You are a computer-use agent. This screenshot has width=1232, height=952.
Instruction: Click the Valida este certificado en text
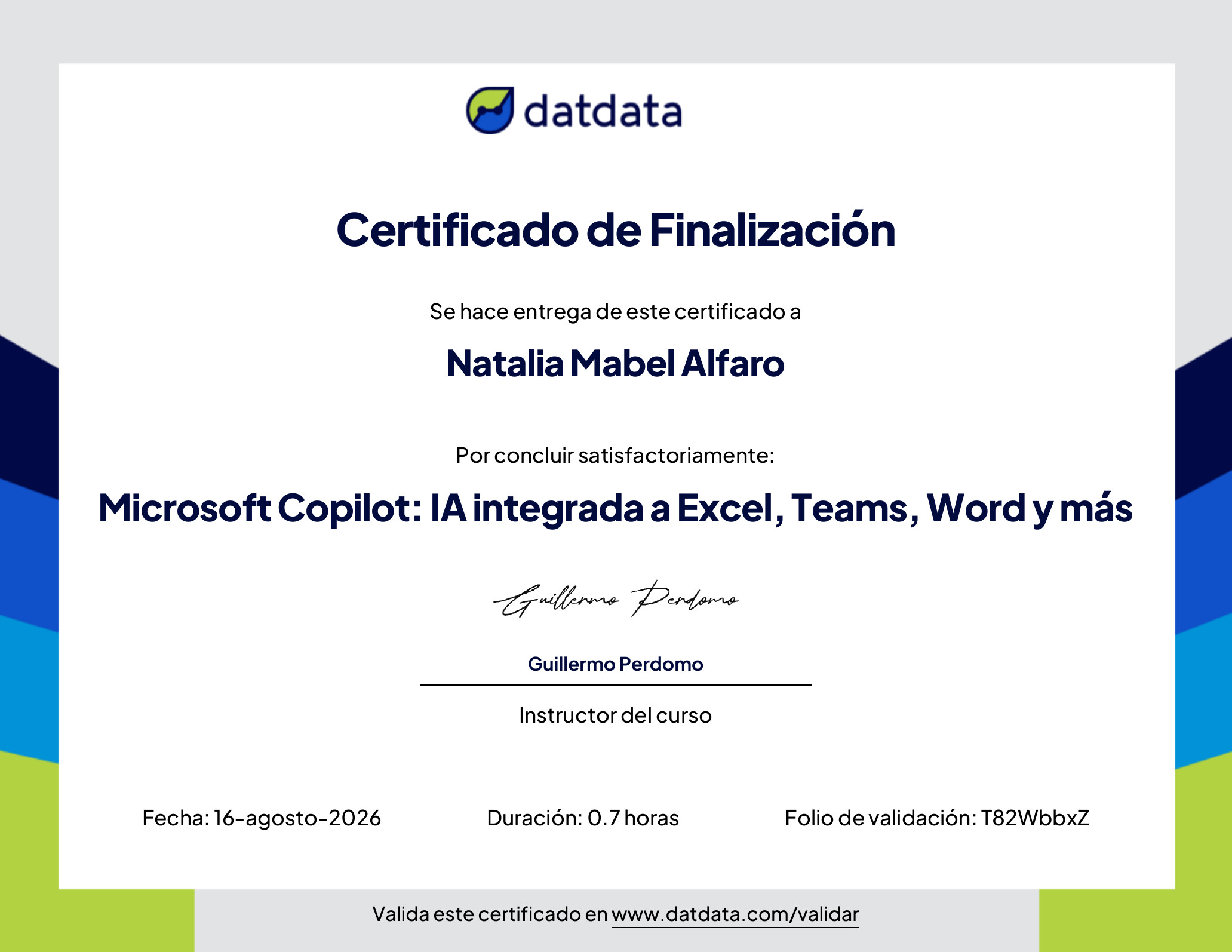click(x=490, y=914)
